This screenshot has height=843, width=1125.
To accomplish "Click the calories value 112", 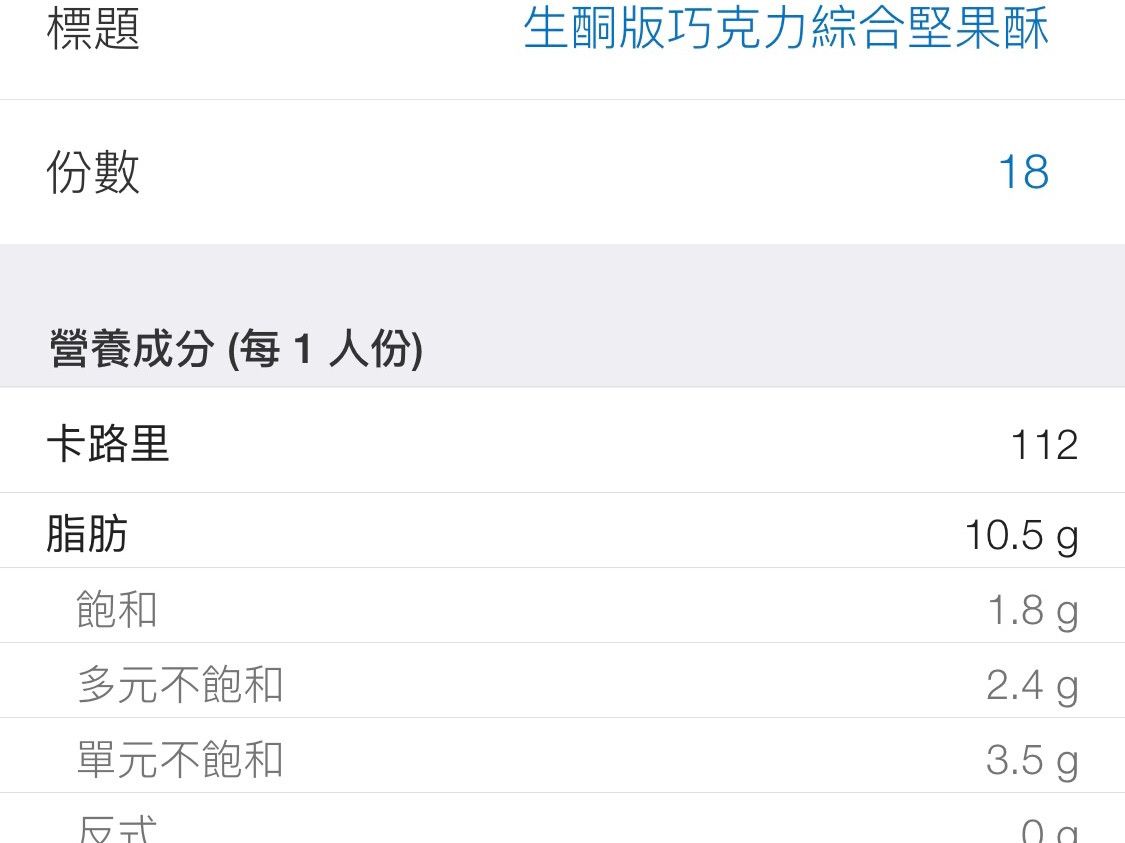I will (x=1044, y=444).
